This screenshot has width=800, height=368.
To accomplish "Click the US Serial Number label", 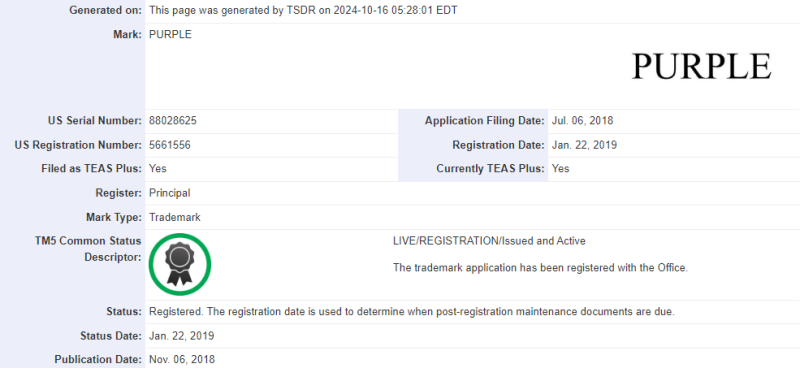I will [94, 121].
